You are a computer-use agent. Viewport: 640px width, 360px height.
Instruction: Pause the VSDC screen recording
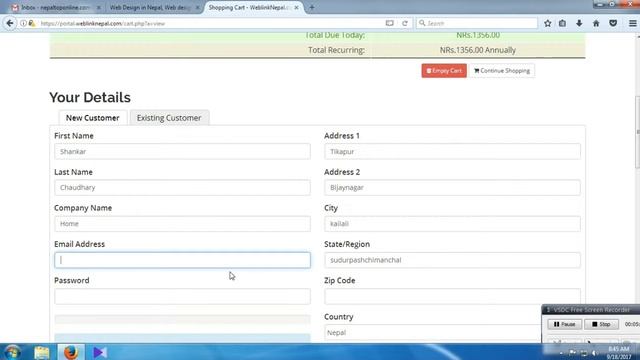tap(564, 324)
